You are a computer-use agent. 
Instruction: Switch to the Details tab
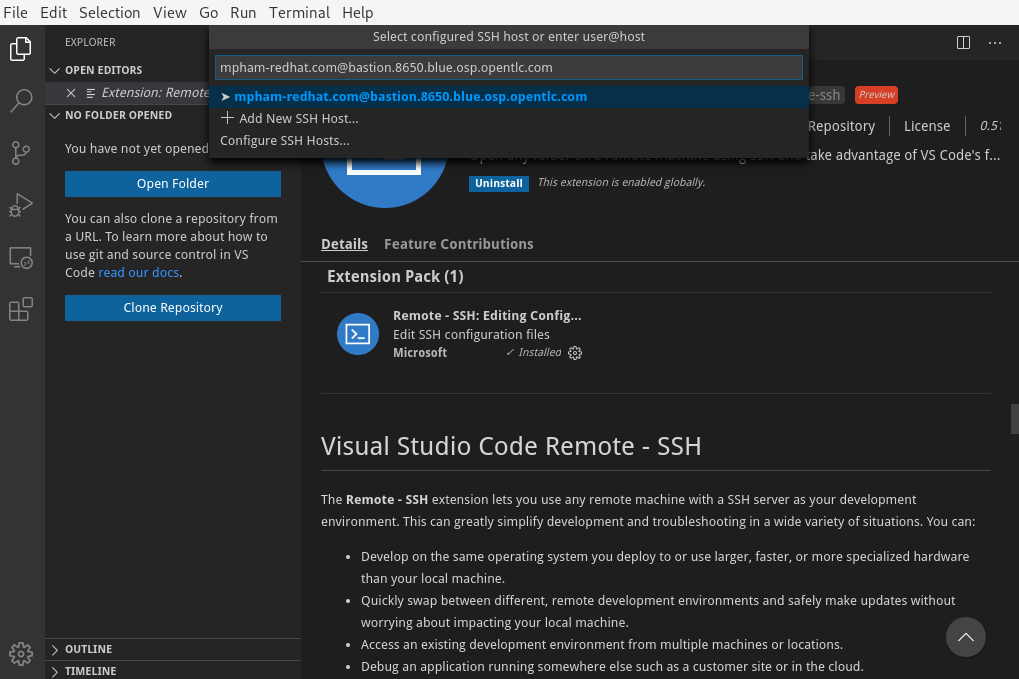(344, 244)
